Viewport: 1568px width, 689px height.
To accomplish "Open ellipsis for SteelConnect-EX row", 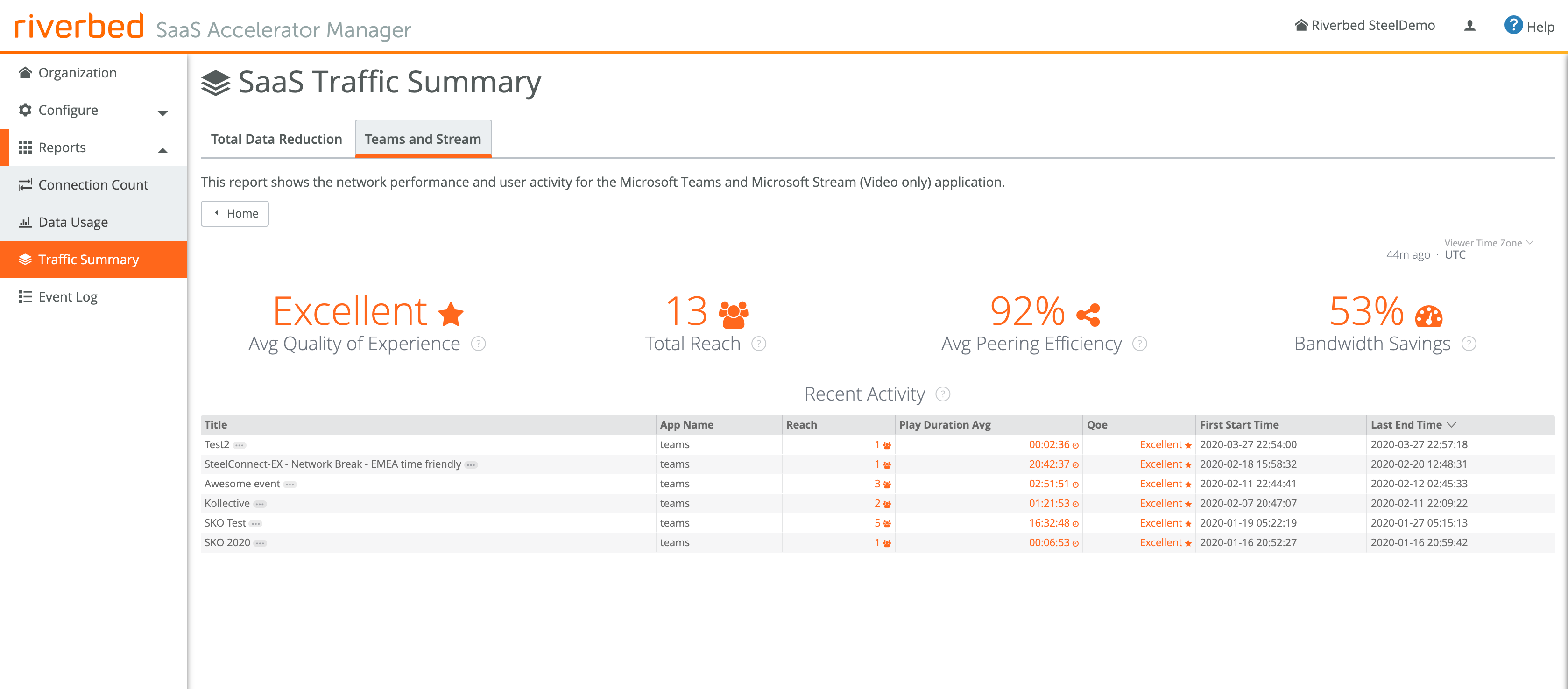I will (x=471, y=465).
